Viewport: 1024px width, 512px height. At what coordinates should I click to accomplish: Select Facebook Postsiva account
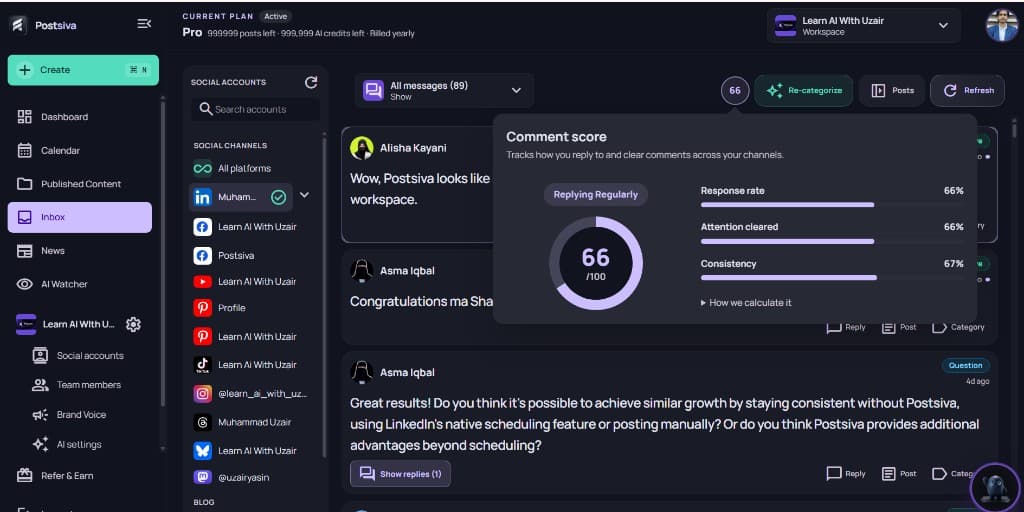coord(236,255)
